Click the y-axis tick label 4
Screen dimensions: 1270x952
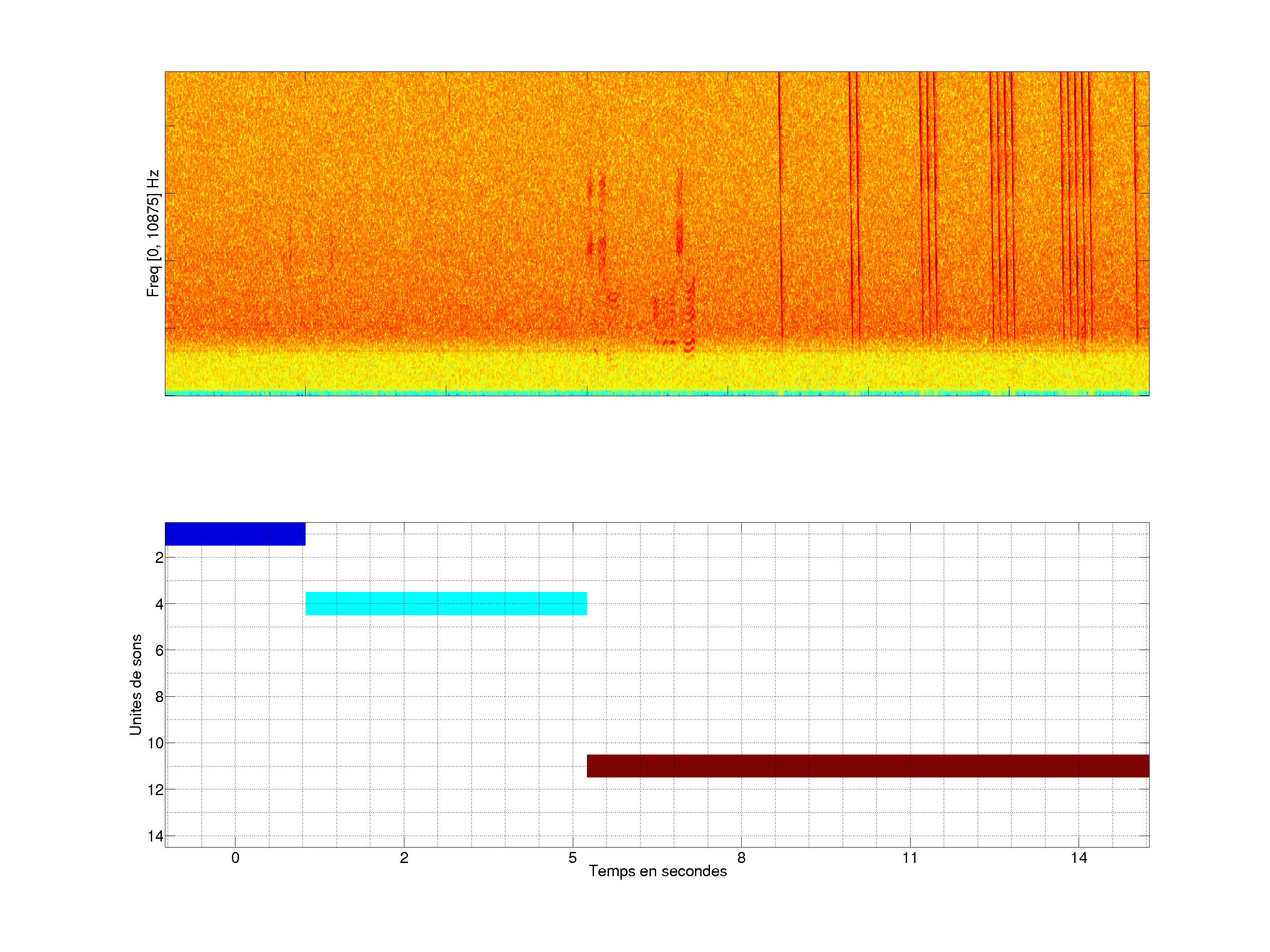coord(159,604)
